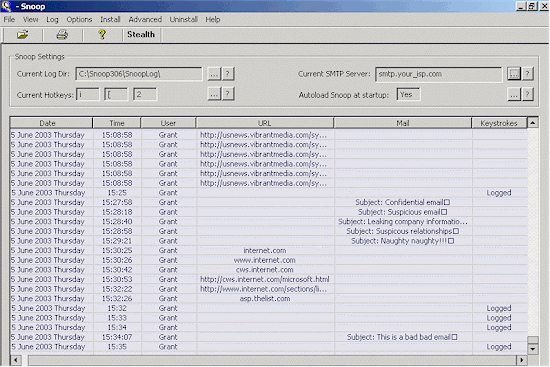Open the Options menu
The image size is (550, 367).
click(79, 20)
